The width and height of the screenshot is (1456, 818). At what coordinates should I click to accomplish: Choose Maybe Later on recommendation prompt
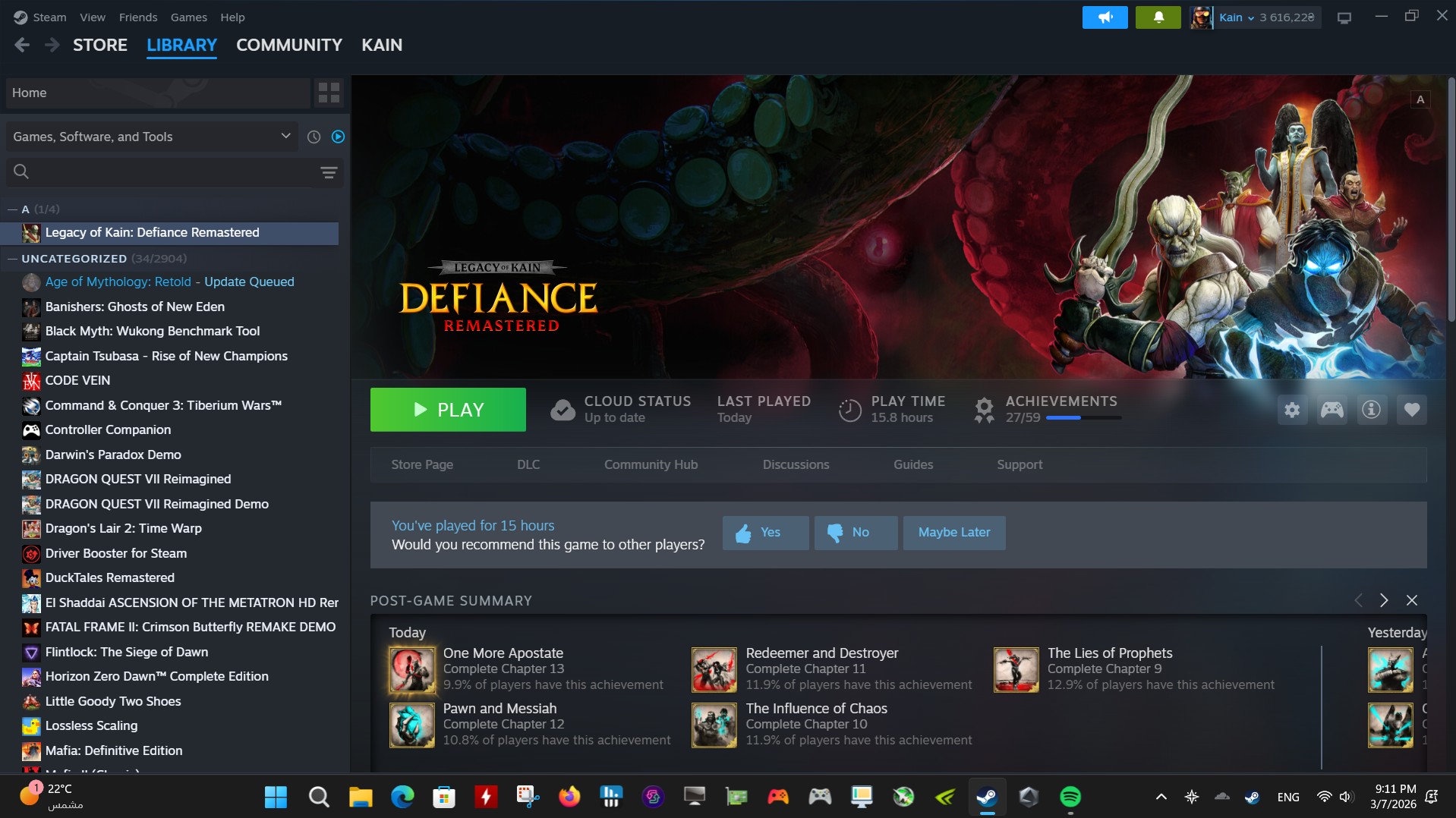pos(954,533)
